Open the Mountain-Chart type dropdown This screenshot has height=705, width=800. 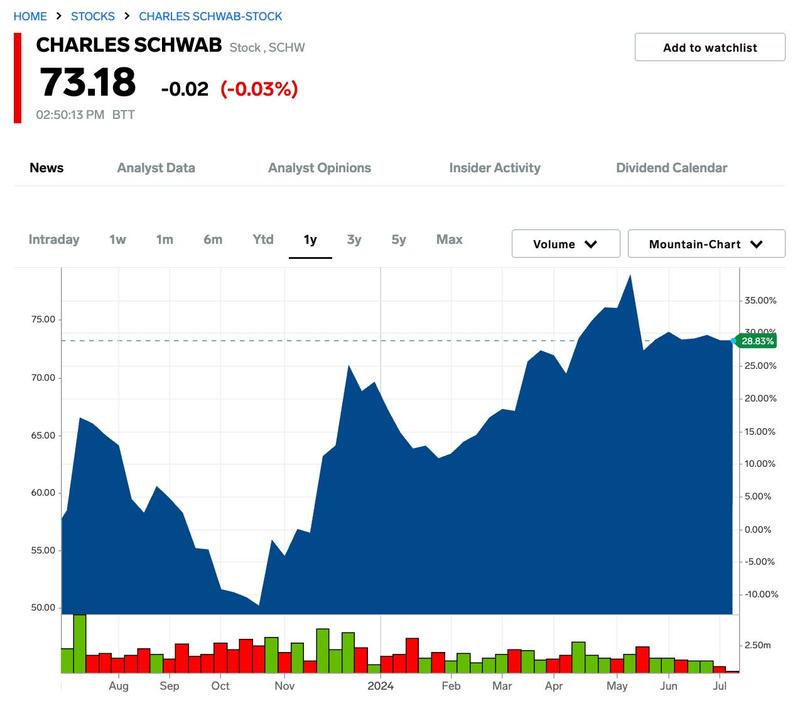pyautogui.click(x=706, y=244)
